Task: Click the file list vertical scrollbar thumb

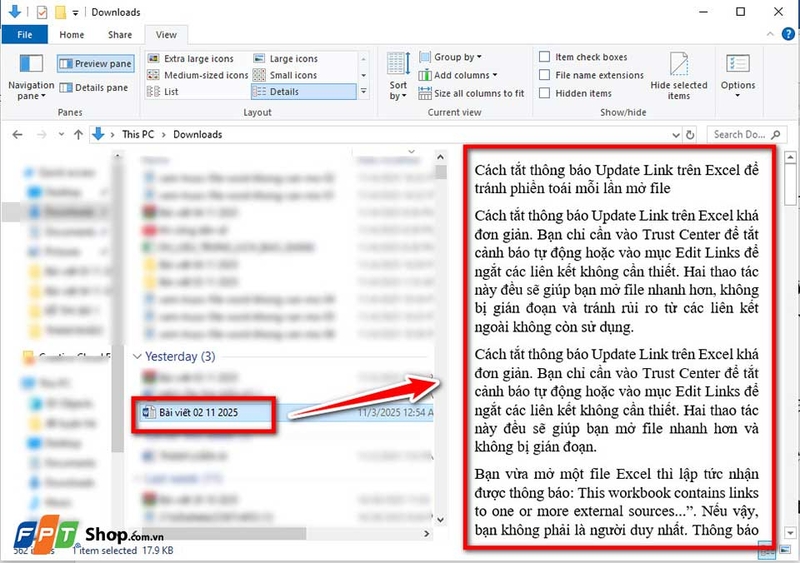Action: (441, 172)
